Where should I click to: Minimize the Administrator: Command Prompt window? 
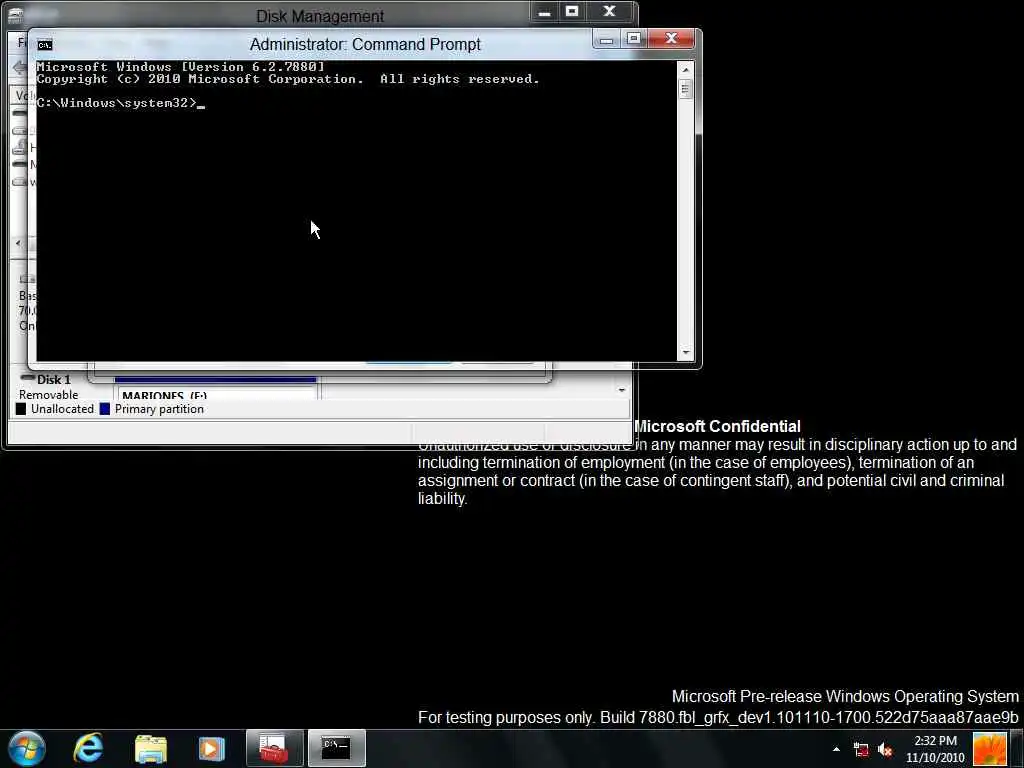606,39
